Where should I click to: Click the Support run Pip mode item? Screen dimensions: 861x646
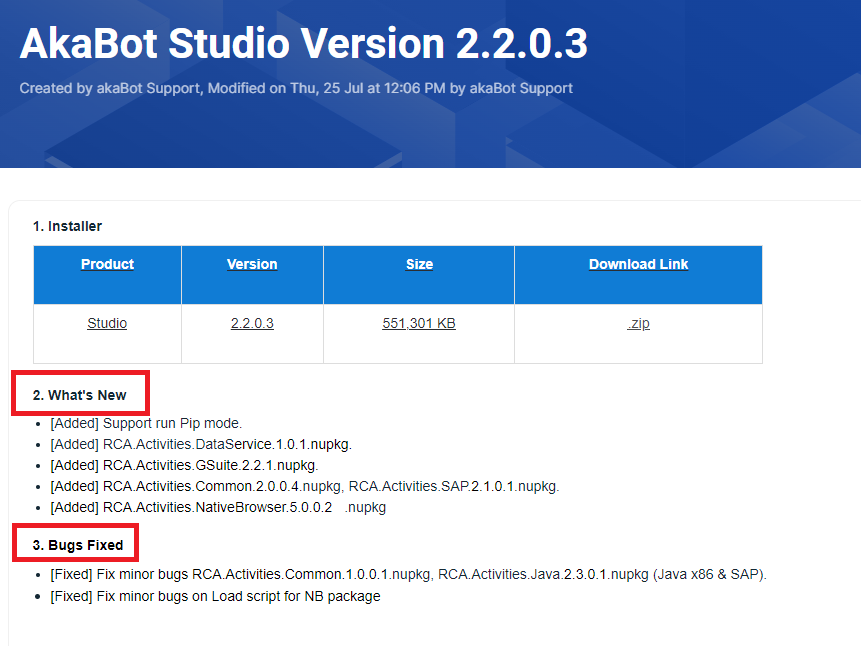click(146, 424)
